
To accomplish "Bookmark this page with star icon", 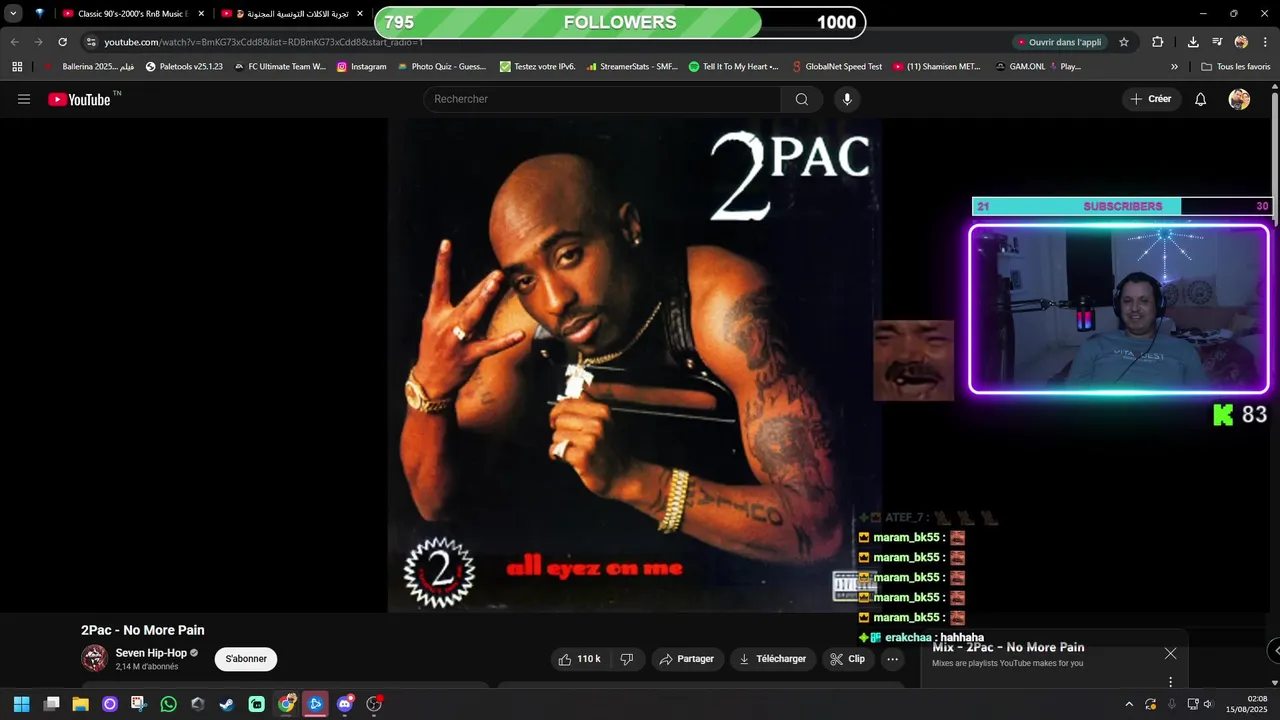I will [x=1124, y=42].
